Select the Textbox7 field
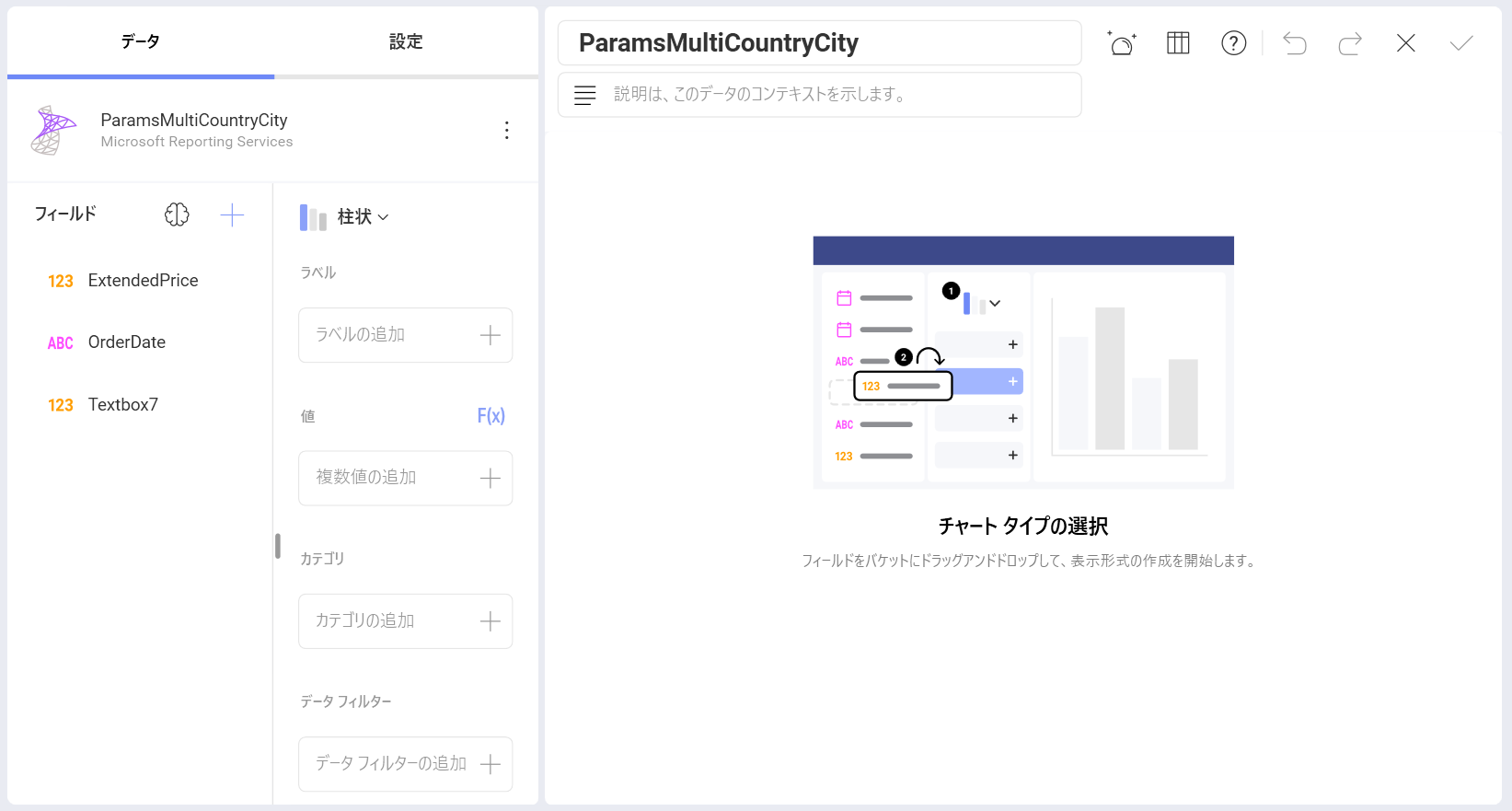 click(123, 405)
